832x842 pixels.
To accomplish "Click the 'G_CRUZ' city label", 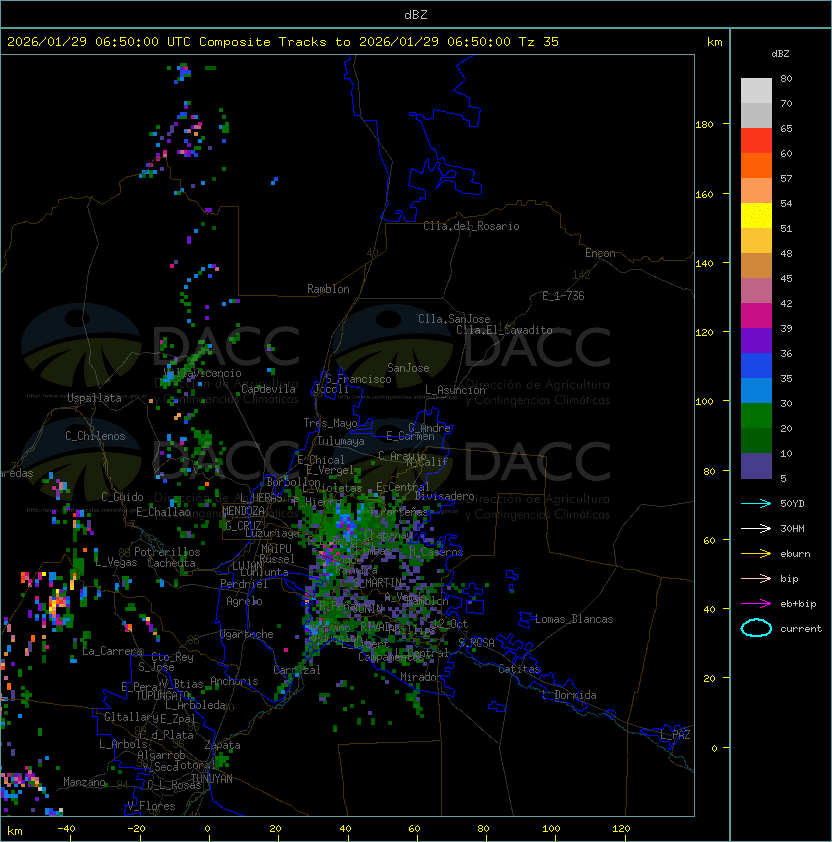I will (x=243, y=525).
